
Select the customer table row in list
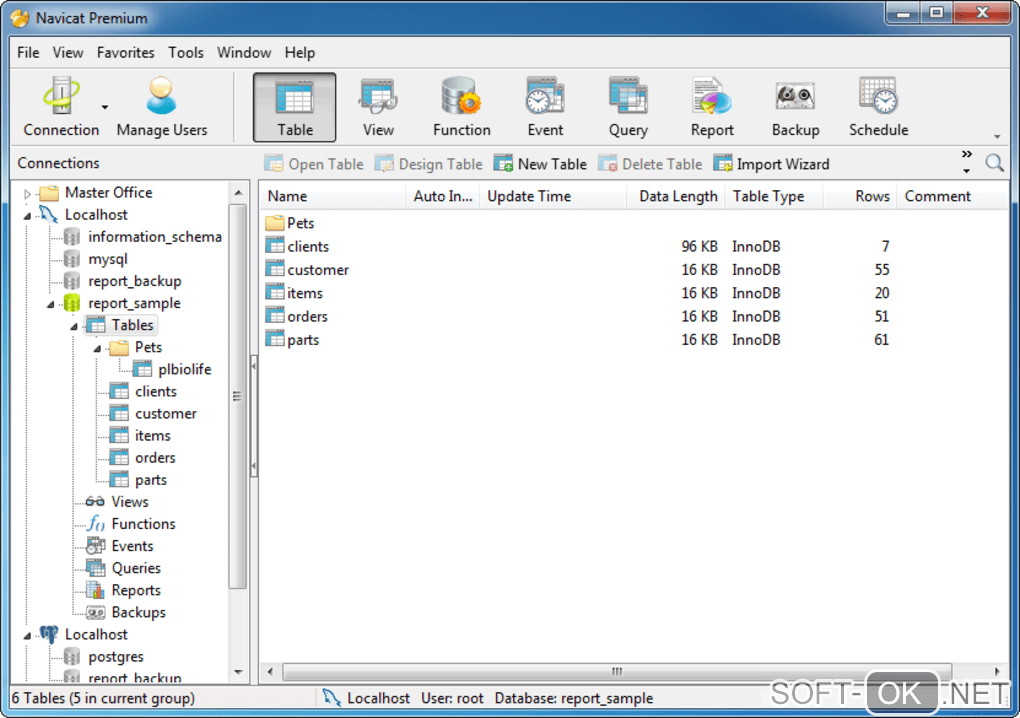click(x=634, y=270)
